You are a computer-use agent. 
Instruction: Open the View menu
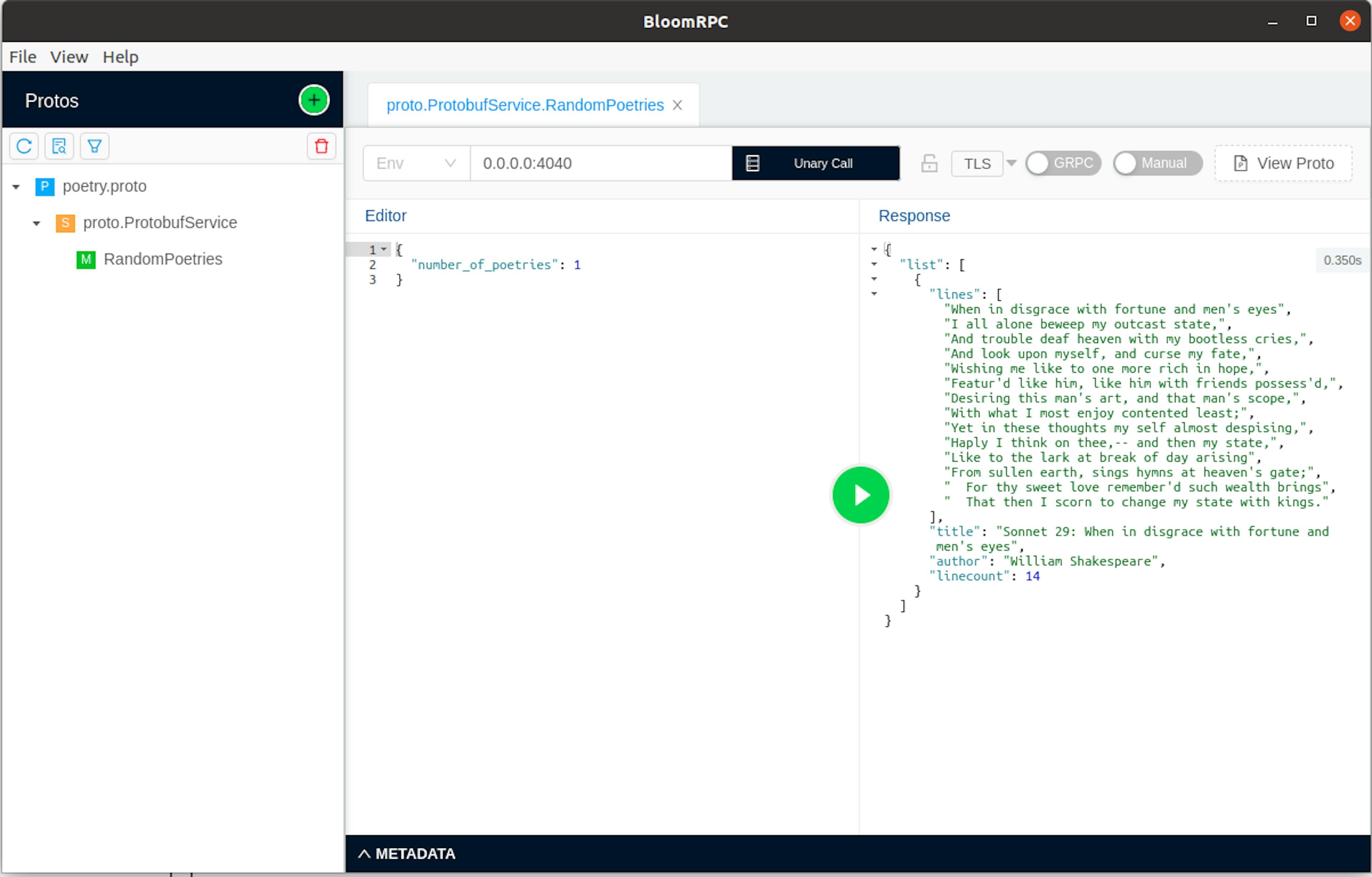tap(69, 57)
